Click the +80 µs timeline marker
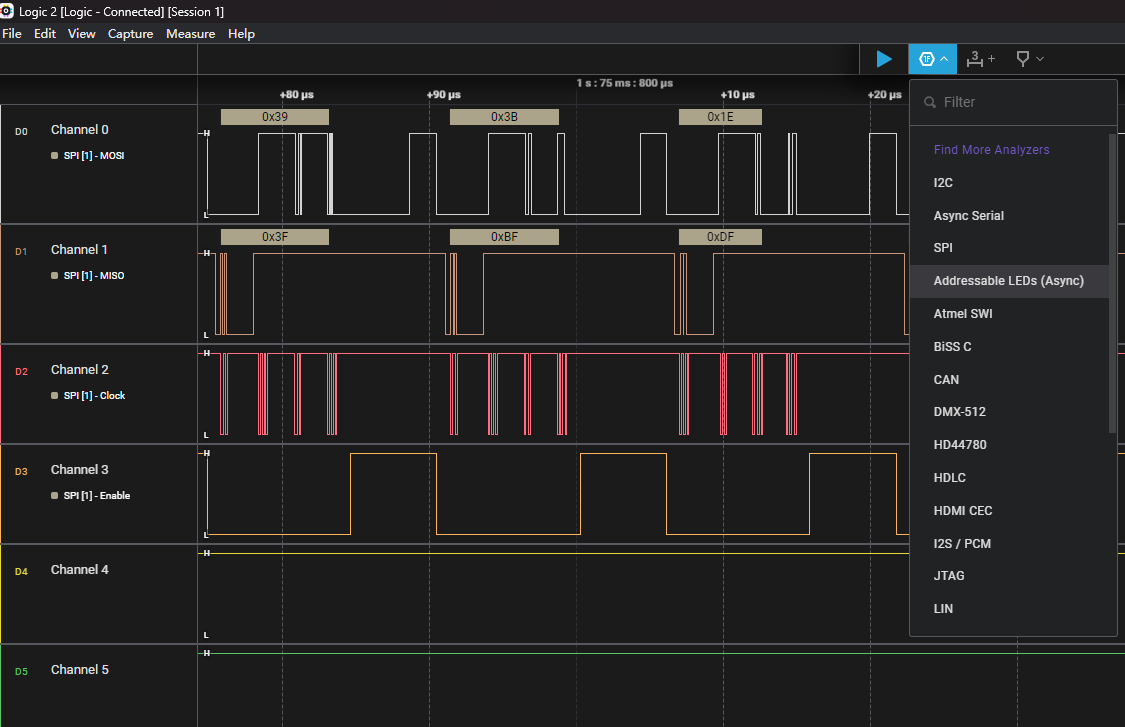The height and width of the screenshot is (727, 1125). pos(296,95)
